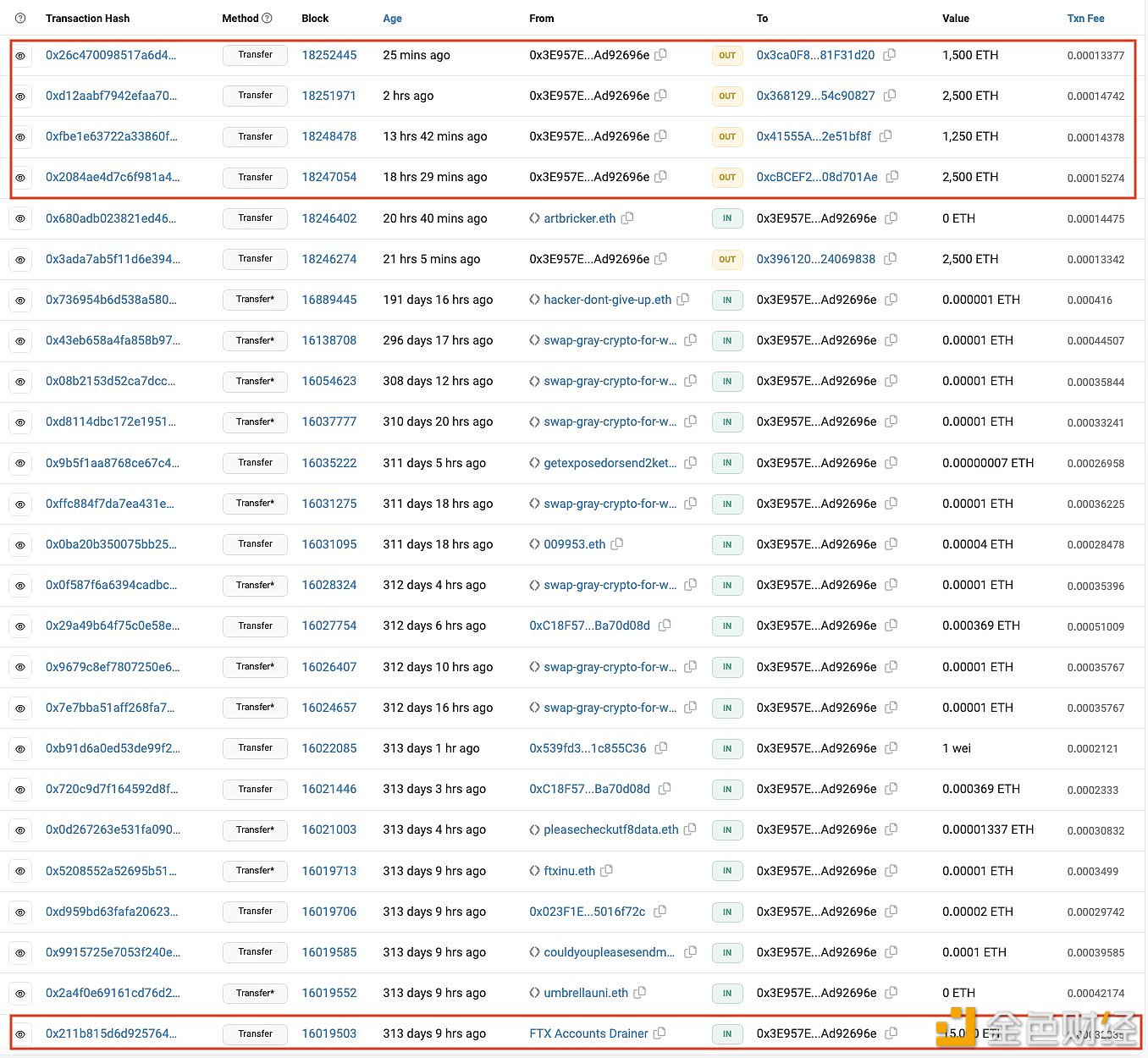Image resolution: width=1148 pixels, height=1058 pixels.
Task: Copy the From address in block 18247054 row
Action: (x=661, y=177)
